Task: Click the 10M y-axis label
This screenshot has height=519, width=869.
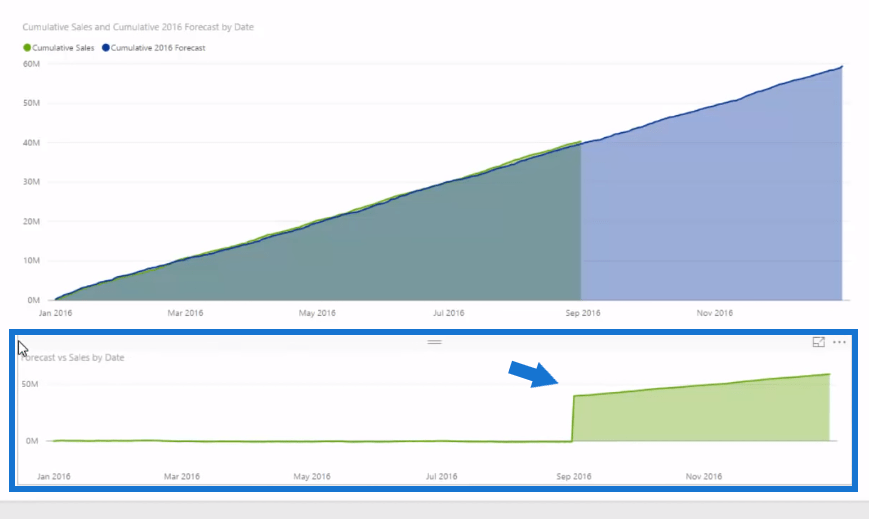Action: tap(31, 260)
